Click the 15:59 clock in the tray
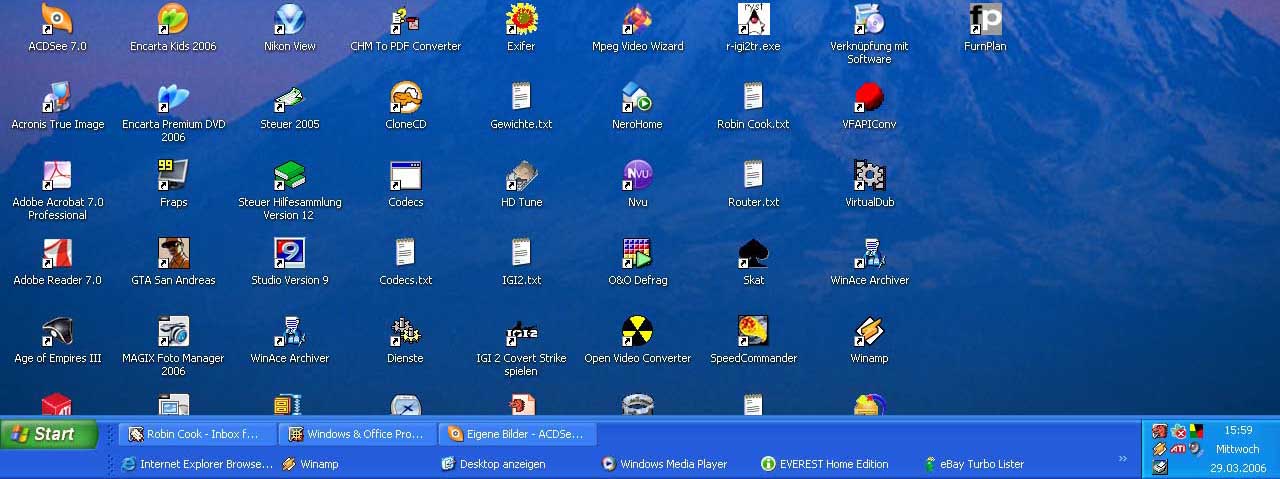Screen dimensions: 1280x479 tap(1238, 431)
